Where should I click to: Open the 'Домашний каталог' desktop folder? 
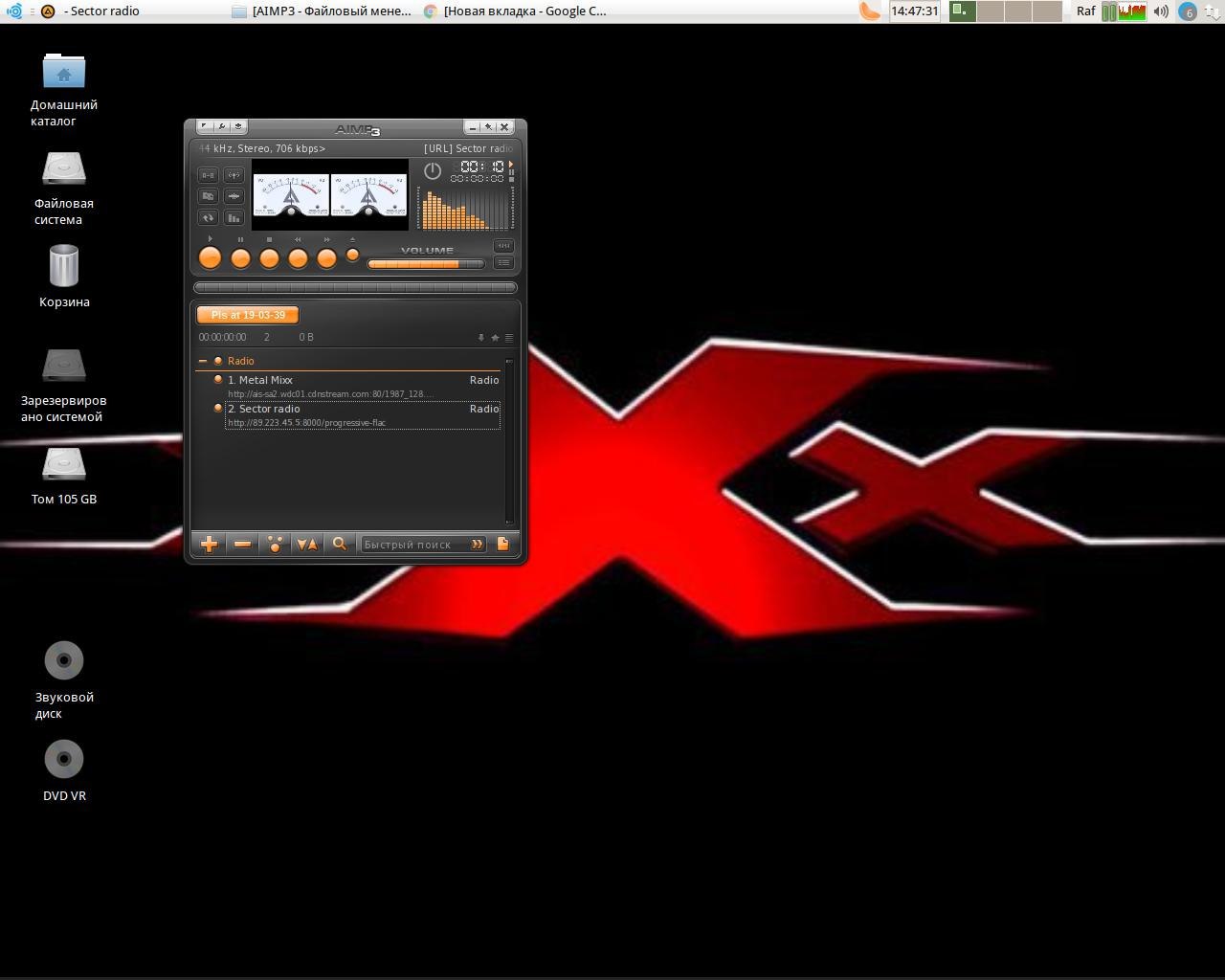(64, 90)
